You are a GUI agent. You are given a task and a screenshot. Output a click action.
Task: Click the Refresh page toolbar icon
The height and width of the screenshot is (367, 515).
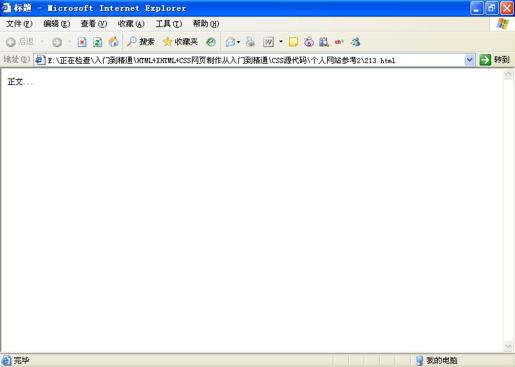[x=97, y=42]
